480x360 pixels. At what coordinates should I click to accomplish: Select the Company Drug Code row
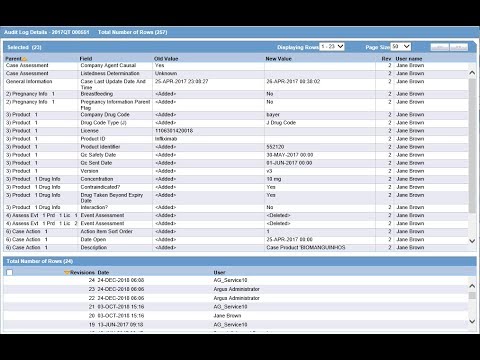tap(236, 115)
